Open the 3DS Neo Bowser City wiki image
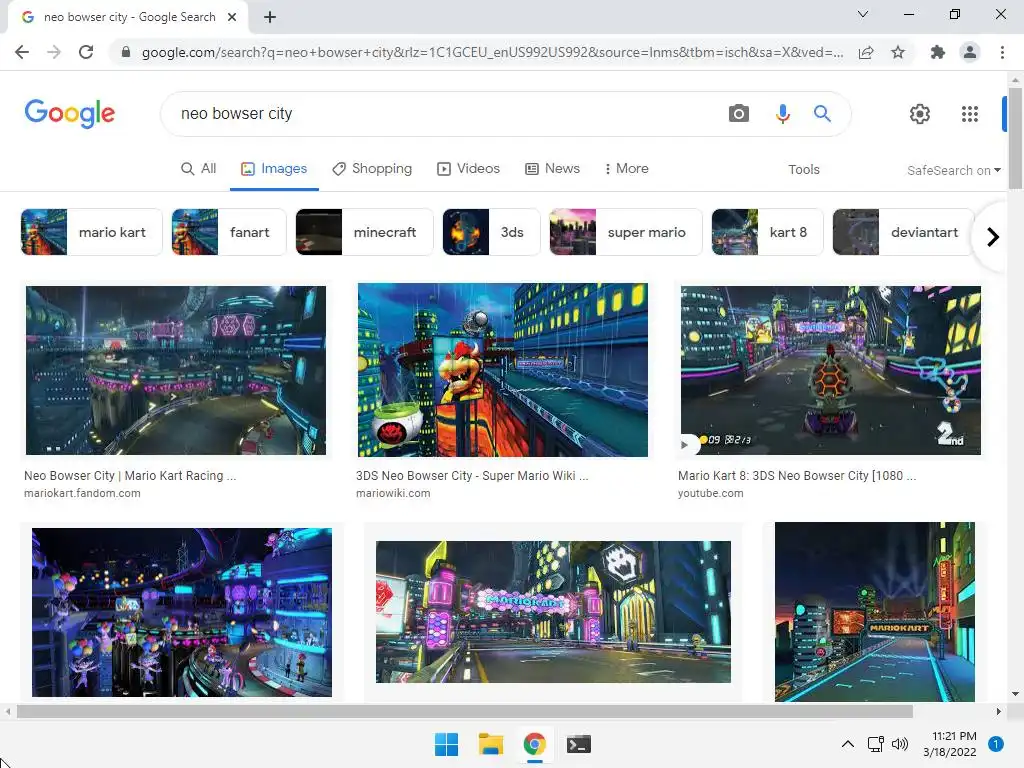The width and height of the screenshot is (1024, 768). point(503,370)
